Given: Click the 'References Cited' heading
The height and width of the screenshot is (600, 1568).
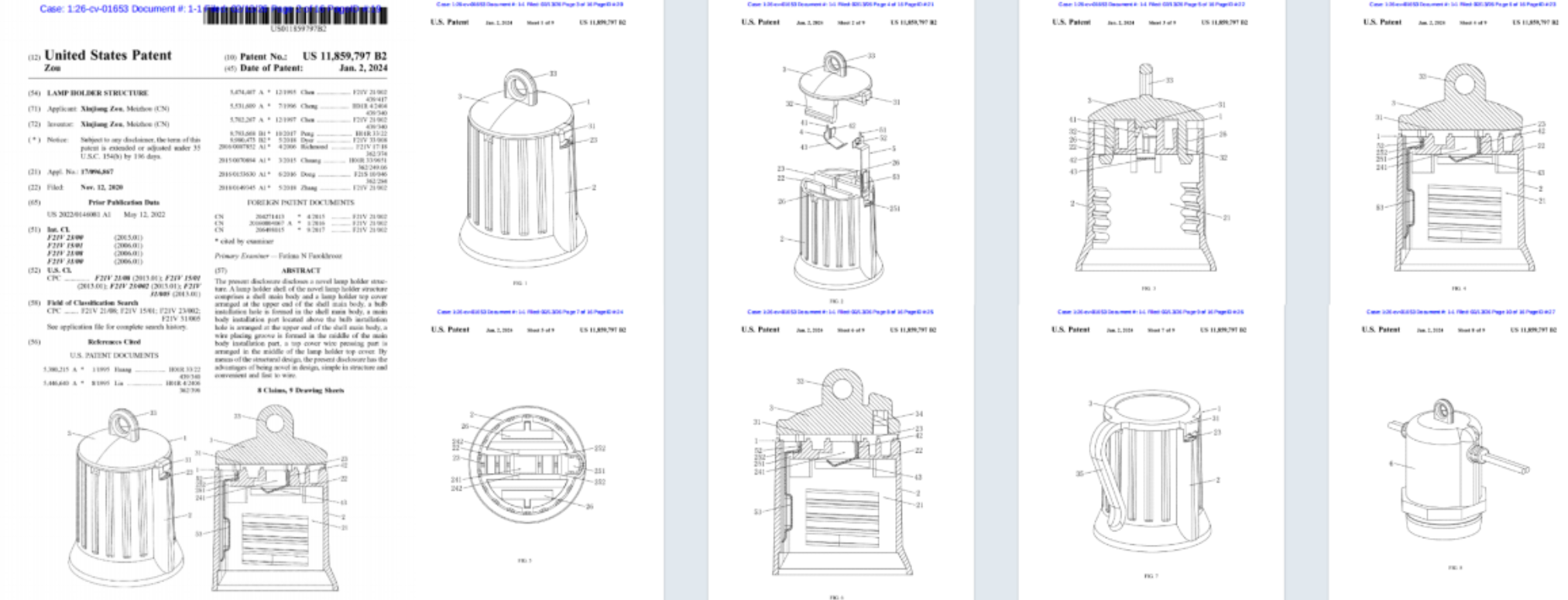Looking at the screenshot, I should click(114, 341).
